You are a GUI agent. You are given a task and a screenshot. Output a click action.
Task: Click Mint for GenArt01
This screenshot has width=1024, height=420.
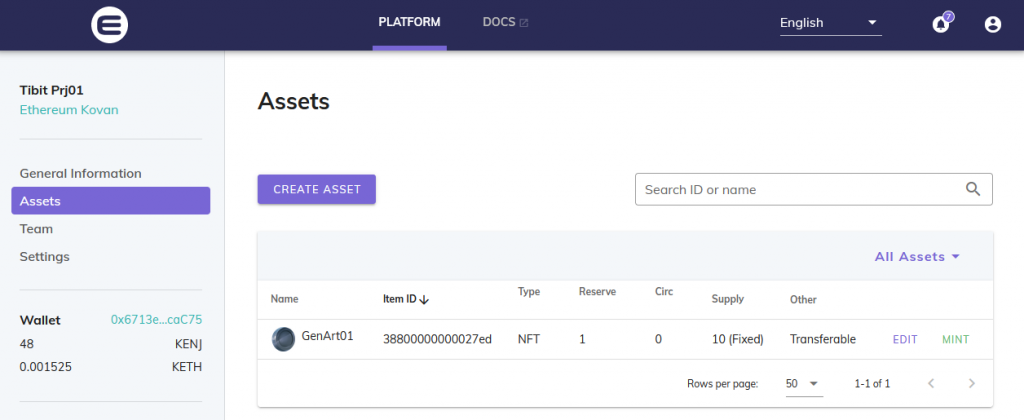pyautogui.click(x=955, y=340)
